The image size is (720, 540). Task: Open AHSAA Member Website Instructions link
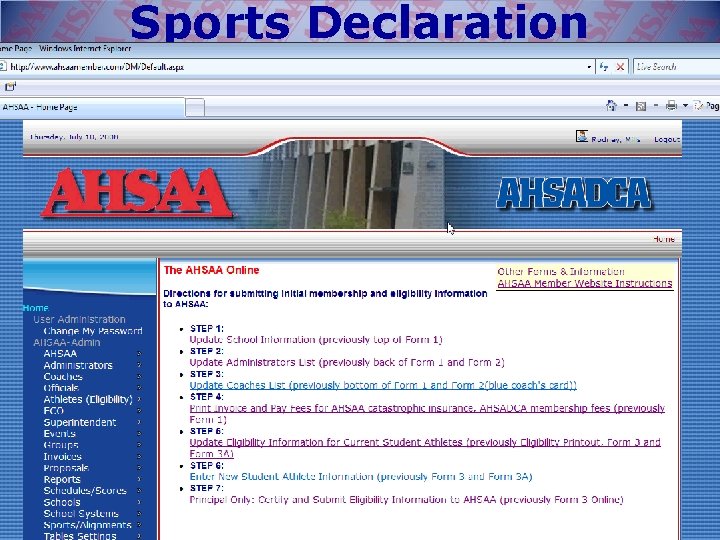tap(585, 283)
